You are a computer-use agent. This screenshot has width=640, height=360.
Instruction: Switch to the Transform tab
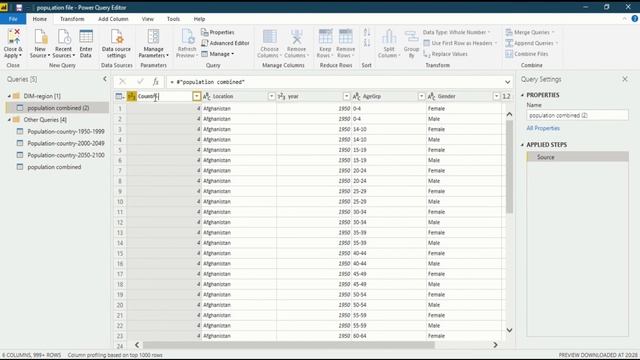point(72,19)
